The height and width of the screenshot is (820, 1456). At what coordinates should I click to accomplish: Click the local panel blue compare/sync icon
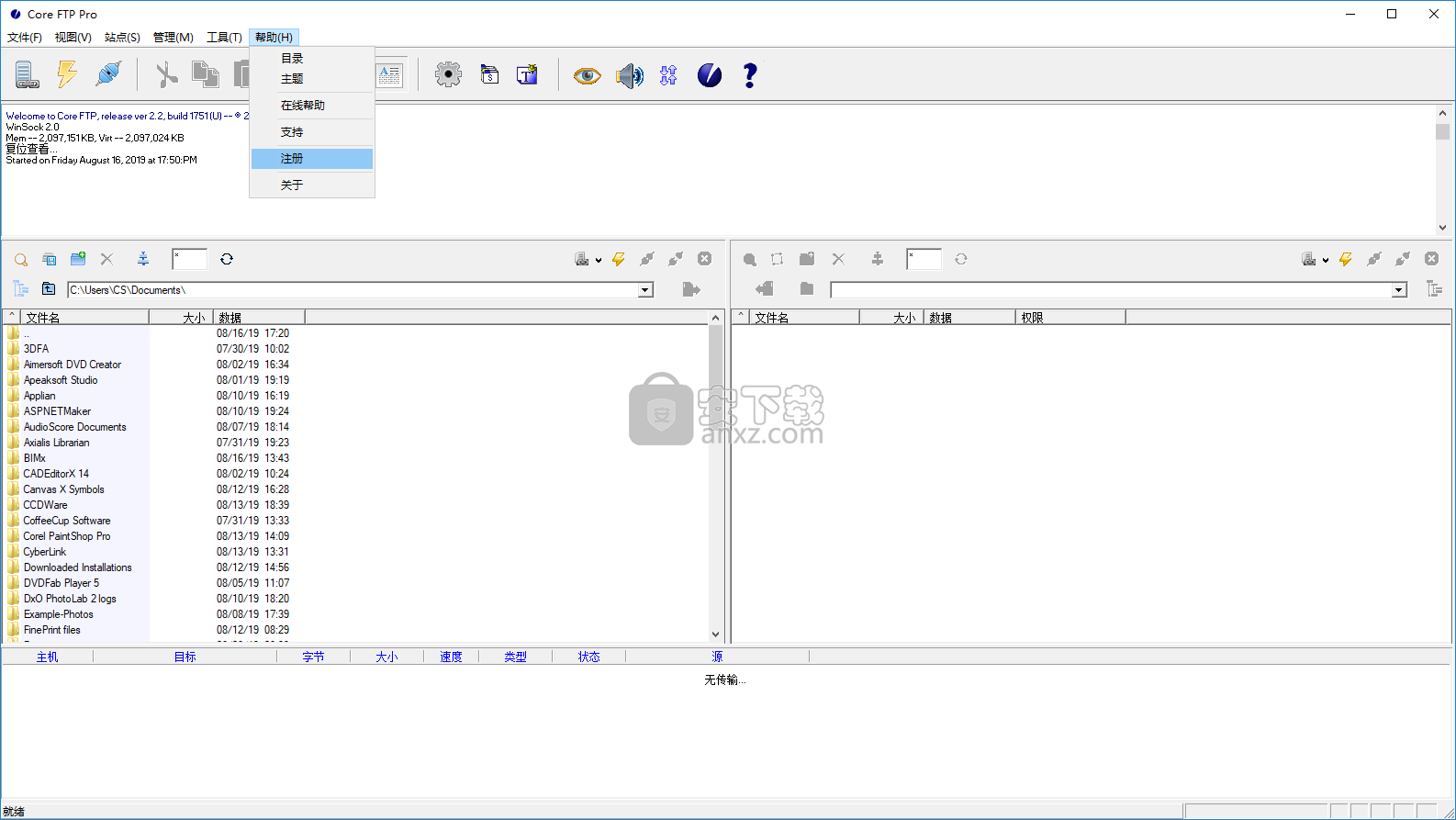[143, 259]
